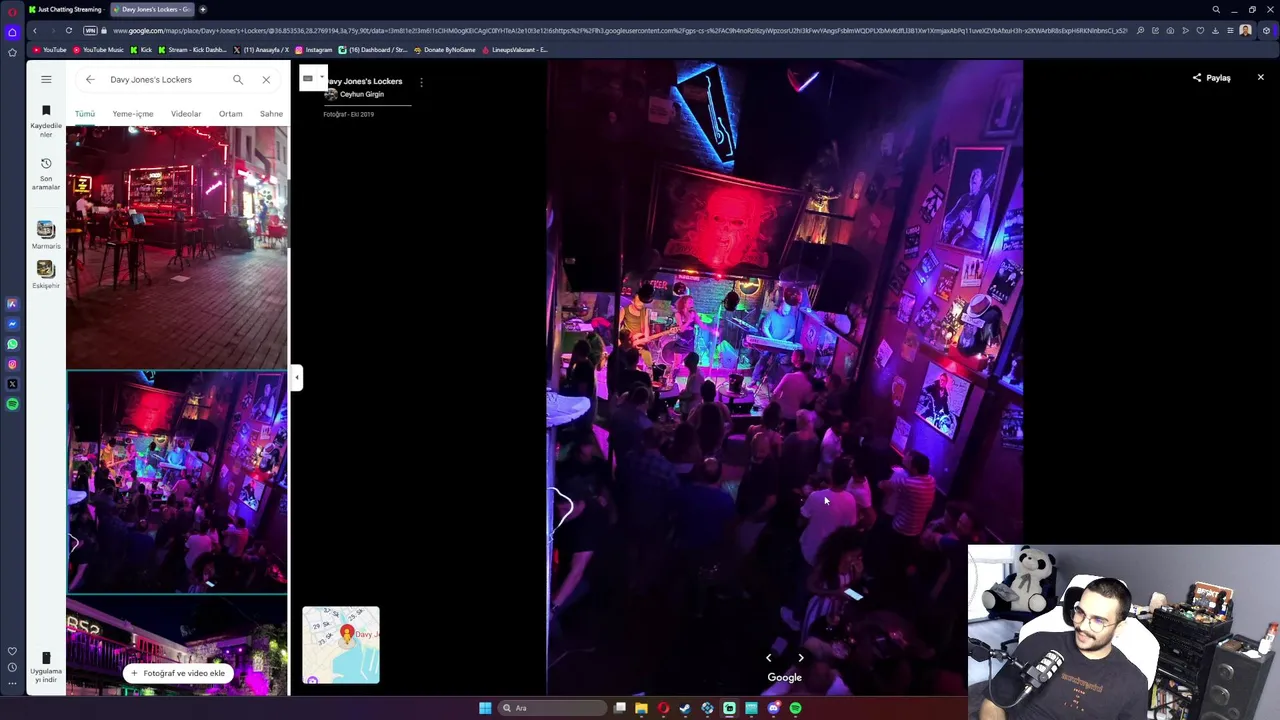Open the photo more-options three-dot menu
Screen dimensions: 1280x720
tap(421, 82)
